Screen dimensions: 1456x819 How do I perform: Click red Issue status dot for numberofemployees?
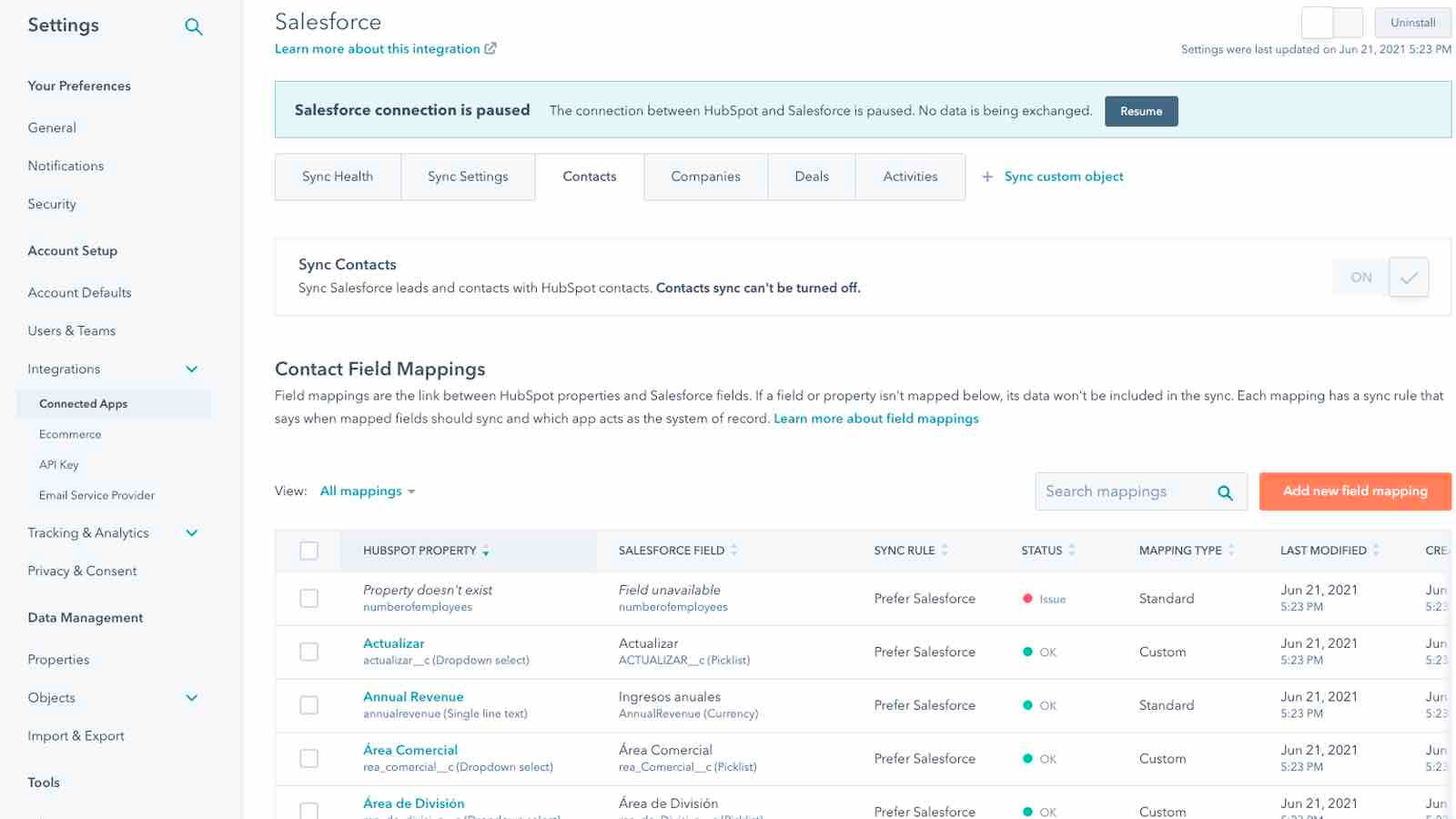1027,599
